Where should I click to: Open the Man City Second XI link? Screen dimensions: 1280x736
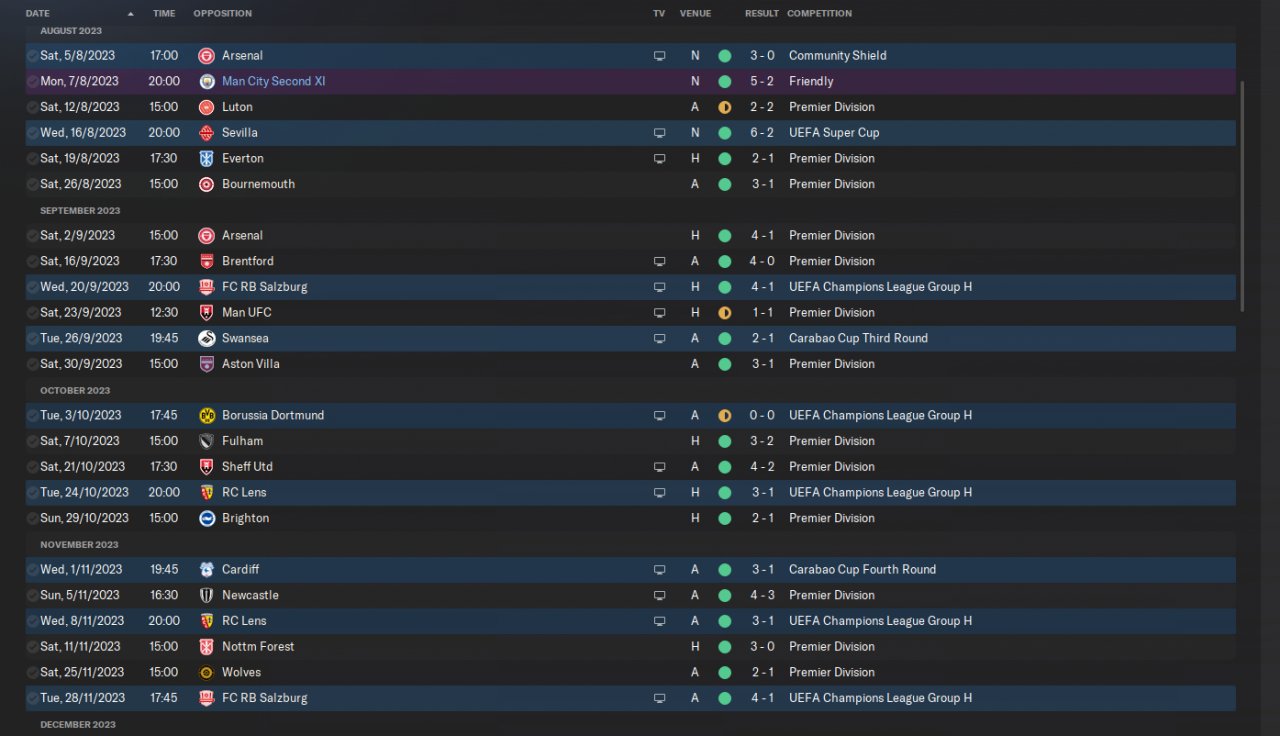point(273,81)
